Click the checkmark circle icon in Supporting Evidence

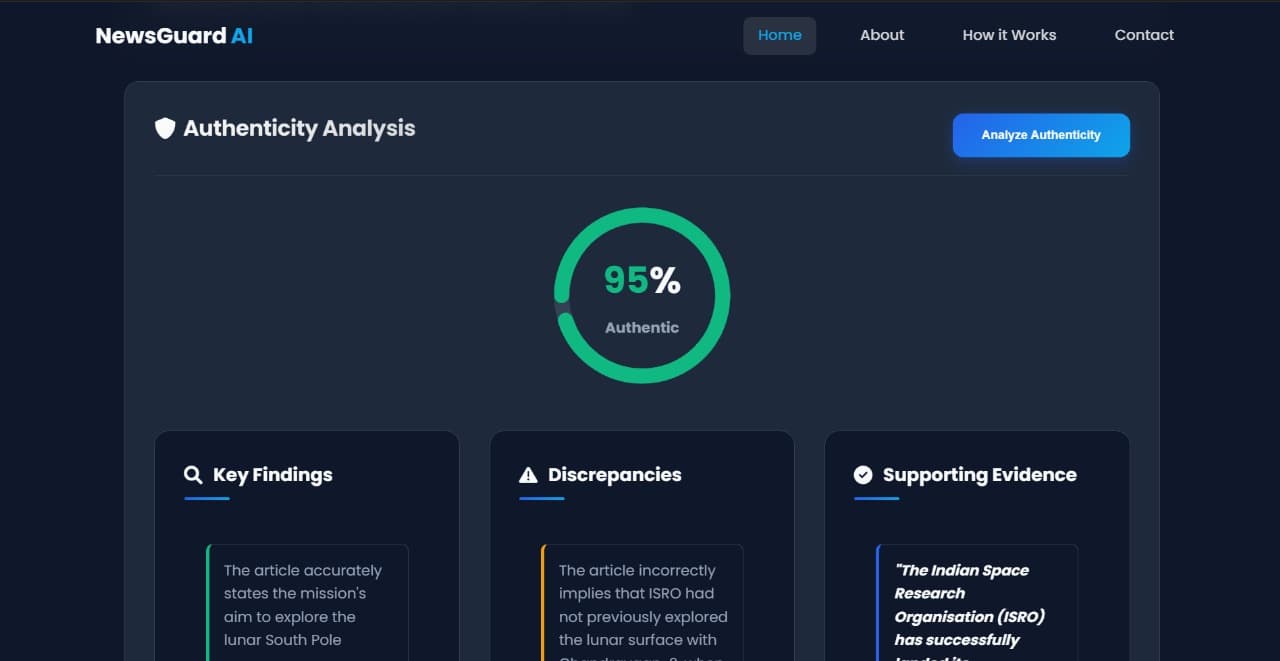click(x=863, y=475)
